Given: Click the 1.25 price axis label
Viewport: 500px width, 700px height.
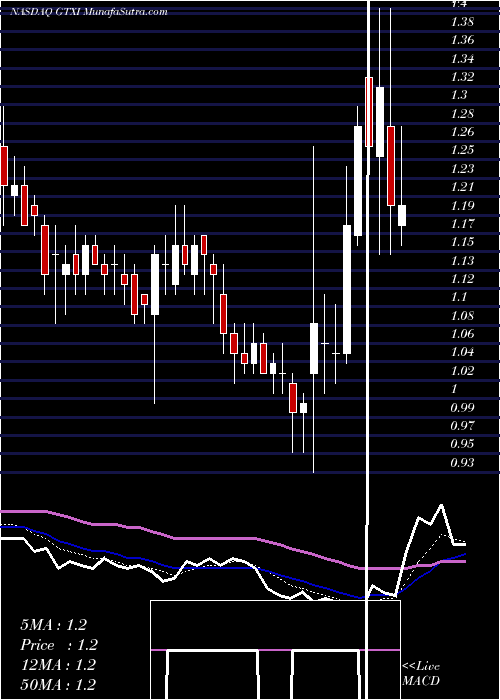Looking at the screenshot, I should point(462,150).
